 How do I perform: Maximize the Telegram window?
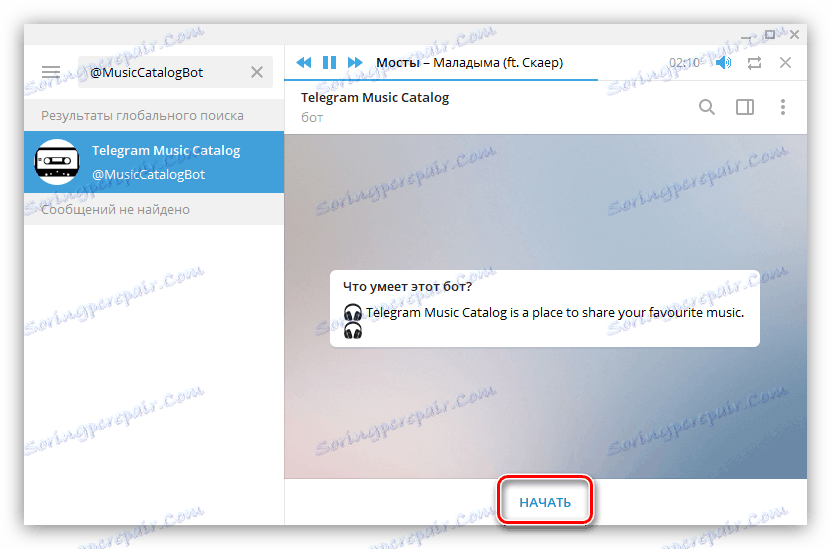click(x=770, y=34)
